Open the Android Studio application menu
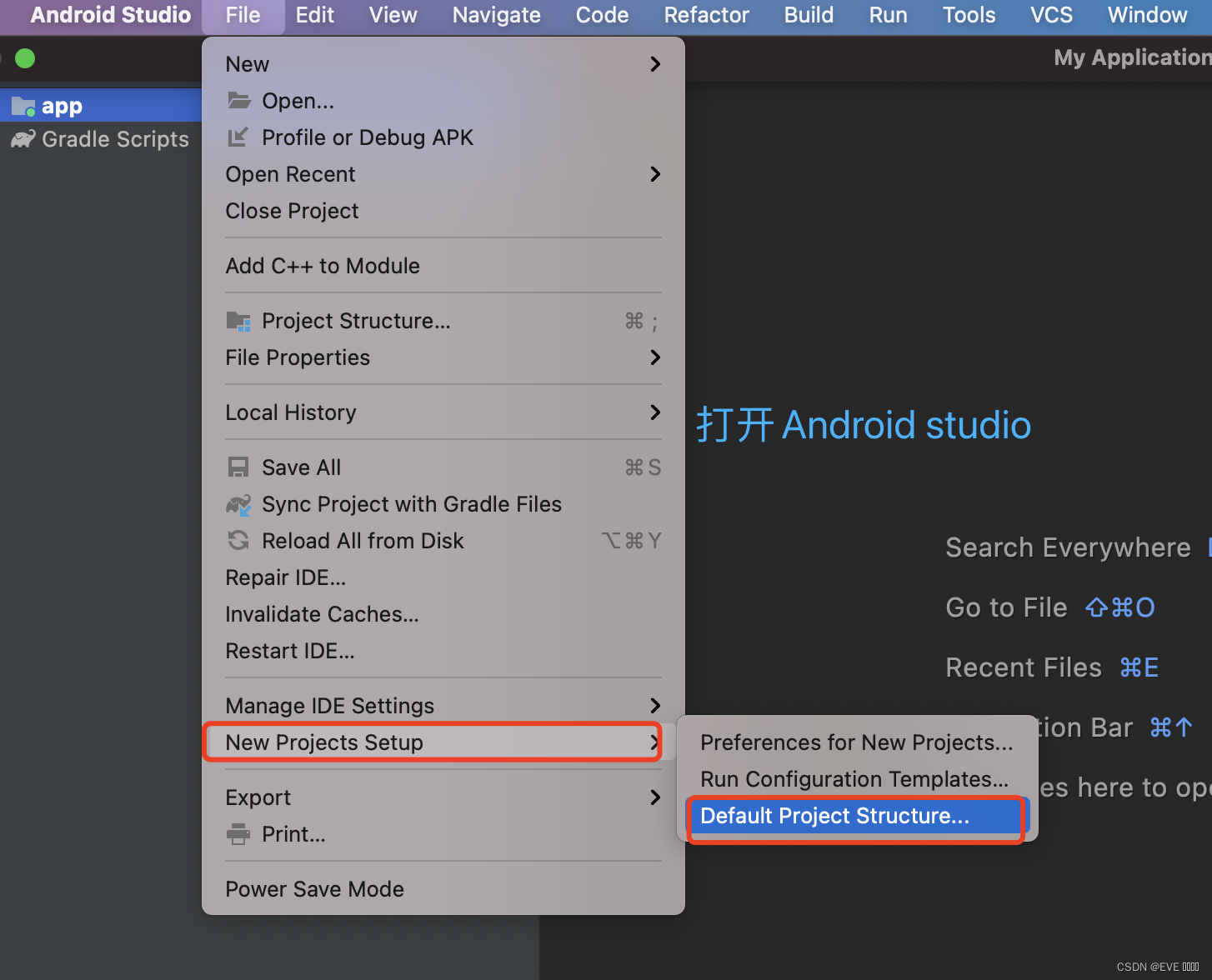This screenshot has width=1212, height=980. pyautogui.click(x=111, y=15)
